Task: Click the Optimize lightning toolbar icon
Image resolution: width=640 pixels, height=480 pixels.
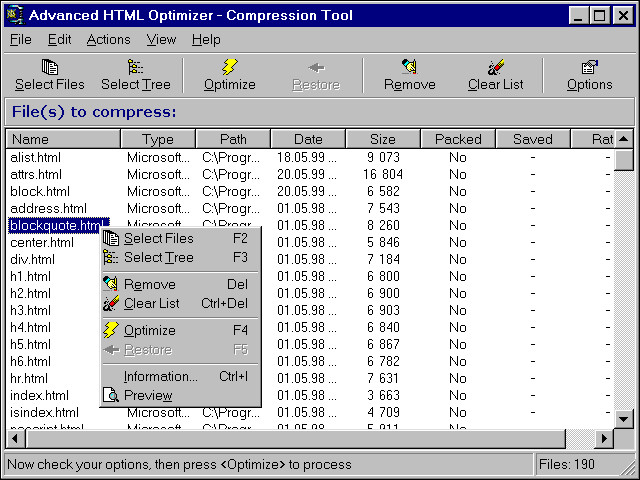Action: point(229,67)
